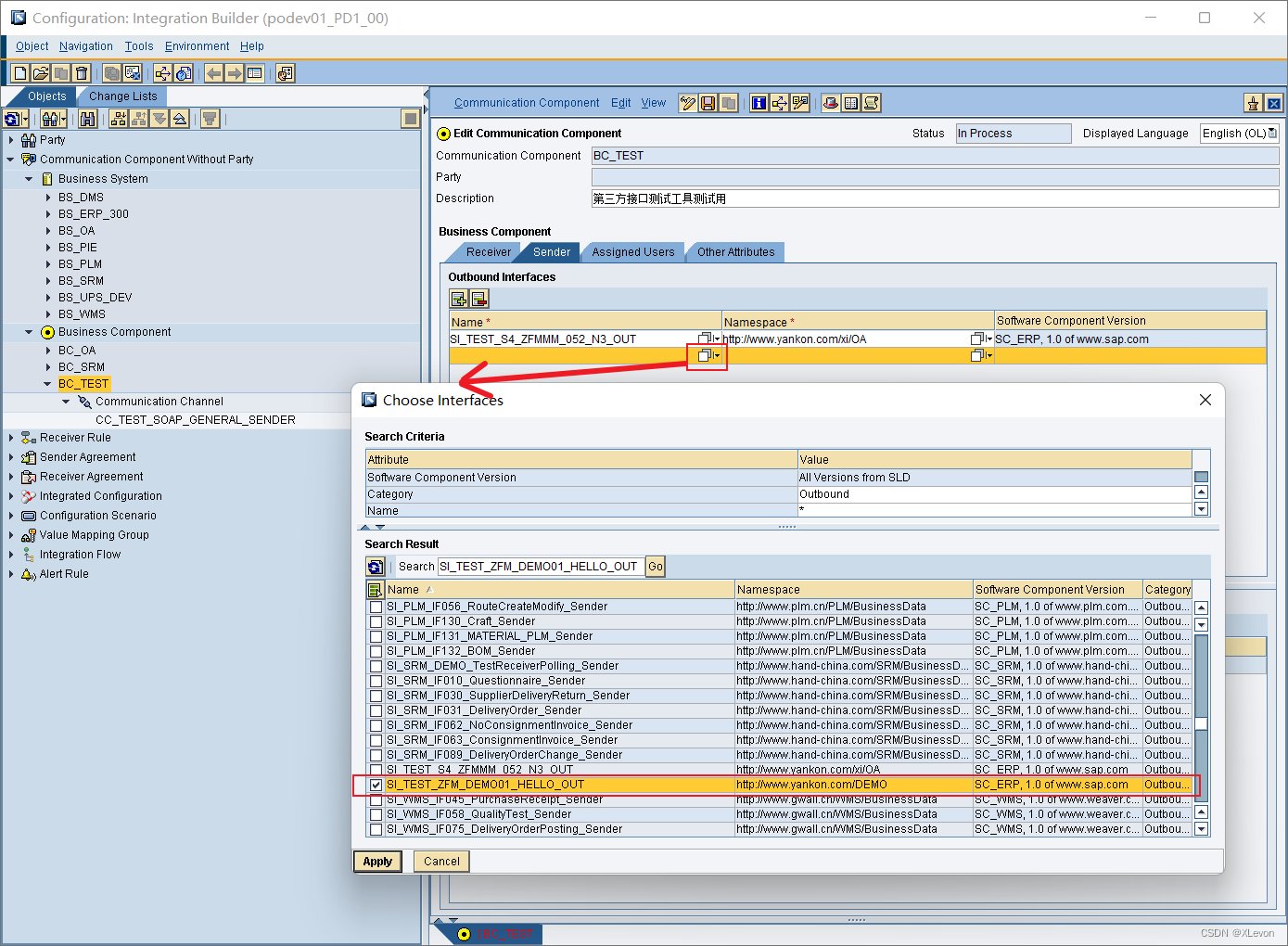Viewport: 1288px width, 946px height.
Task: Click the Description input field
Action: pyautogui.click(x=936, y=198)
